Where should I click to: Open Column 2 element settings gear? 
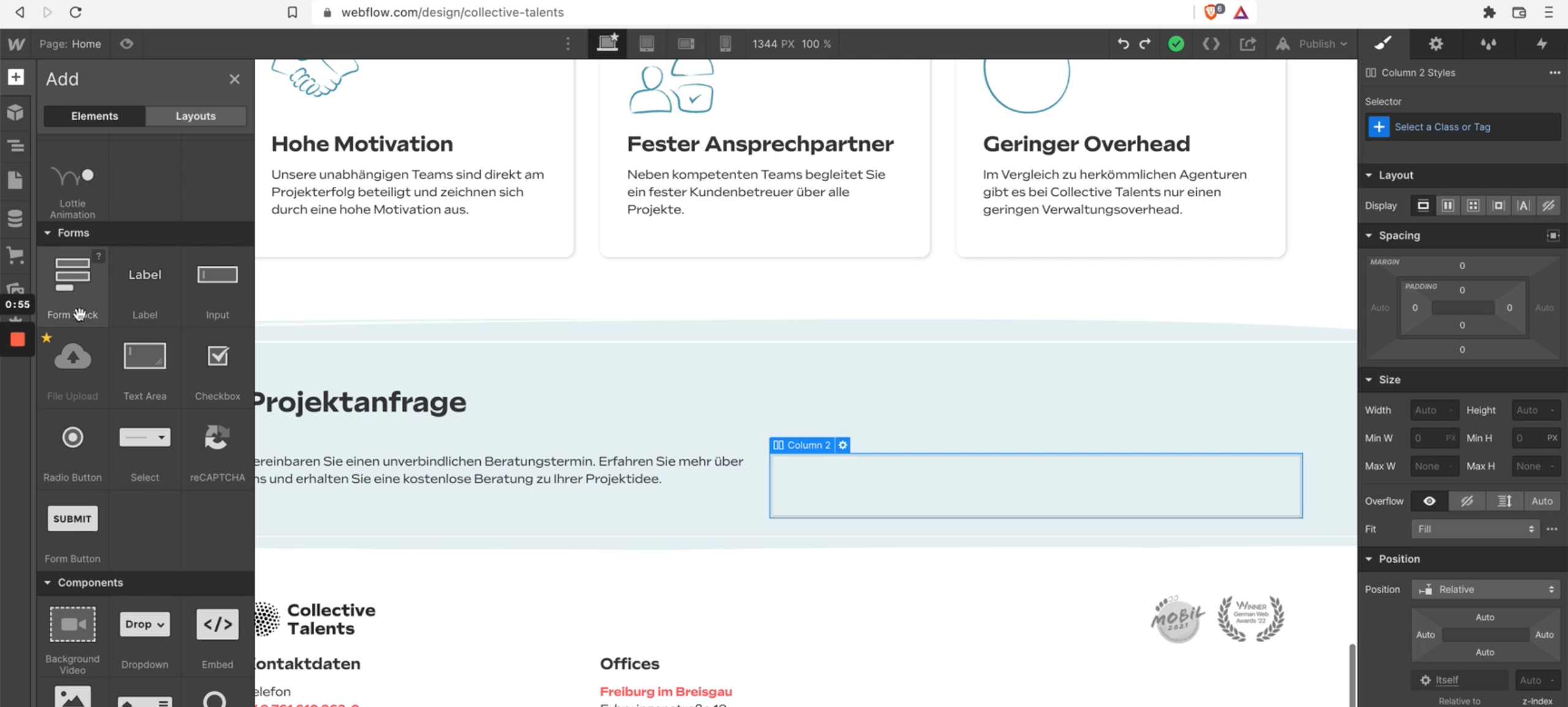tap(843, 445)
